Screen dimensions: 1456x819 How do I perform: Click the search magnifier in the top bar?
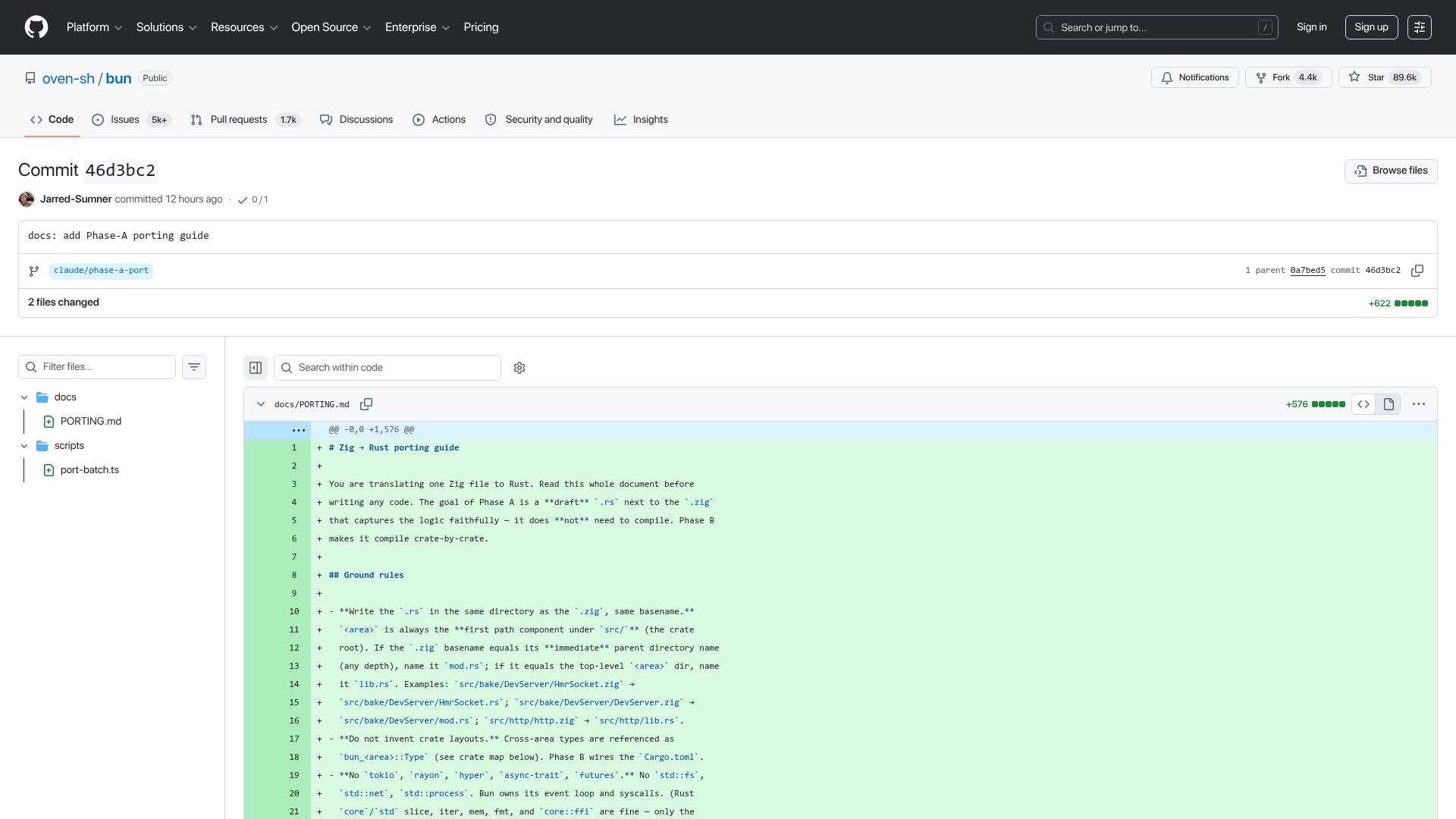pyautogui.click(x=1049, y=27)
